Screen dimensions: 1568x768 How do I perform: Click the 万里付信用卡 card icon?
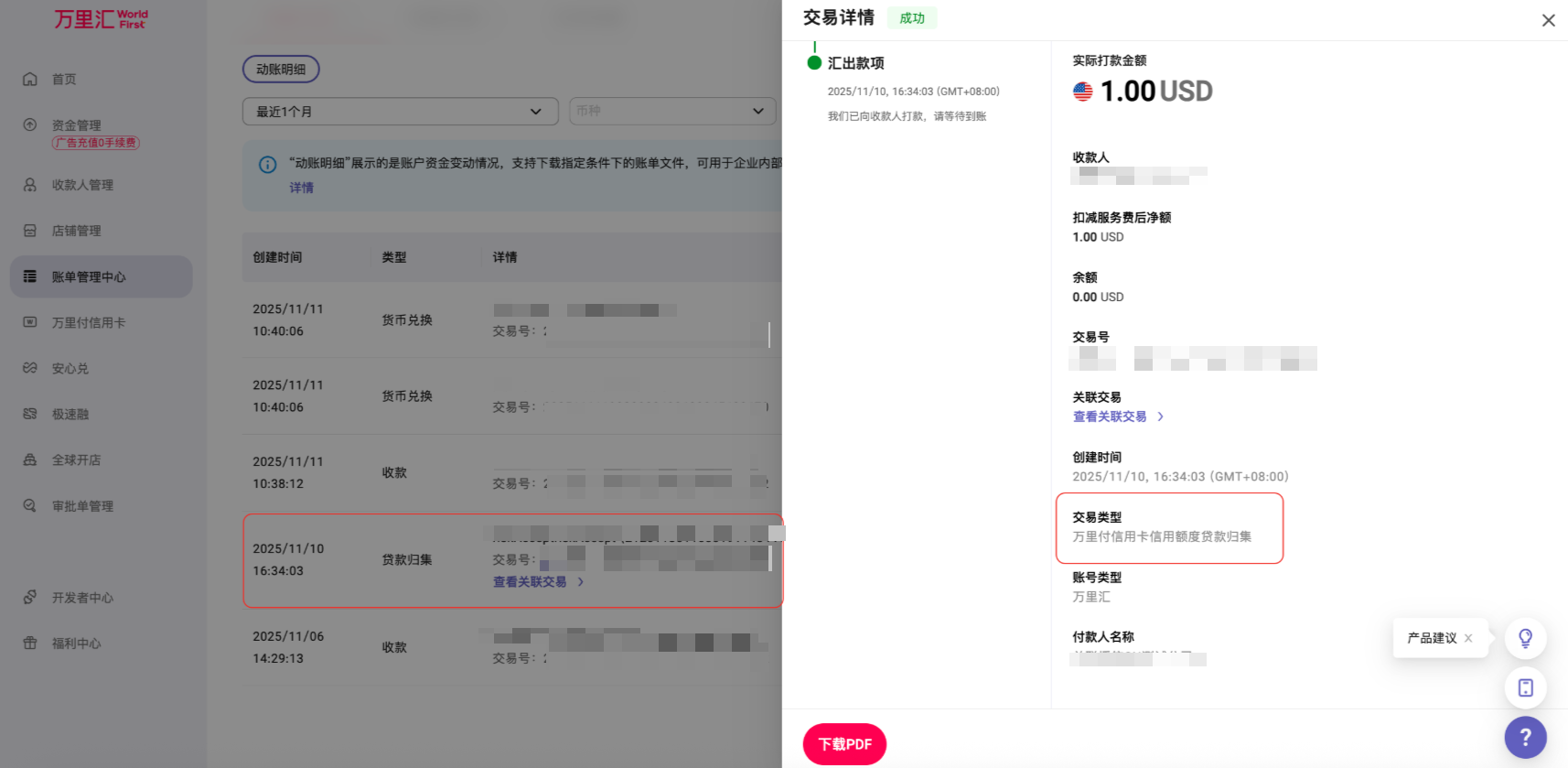coord(30,322)
